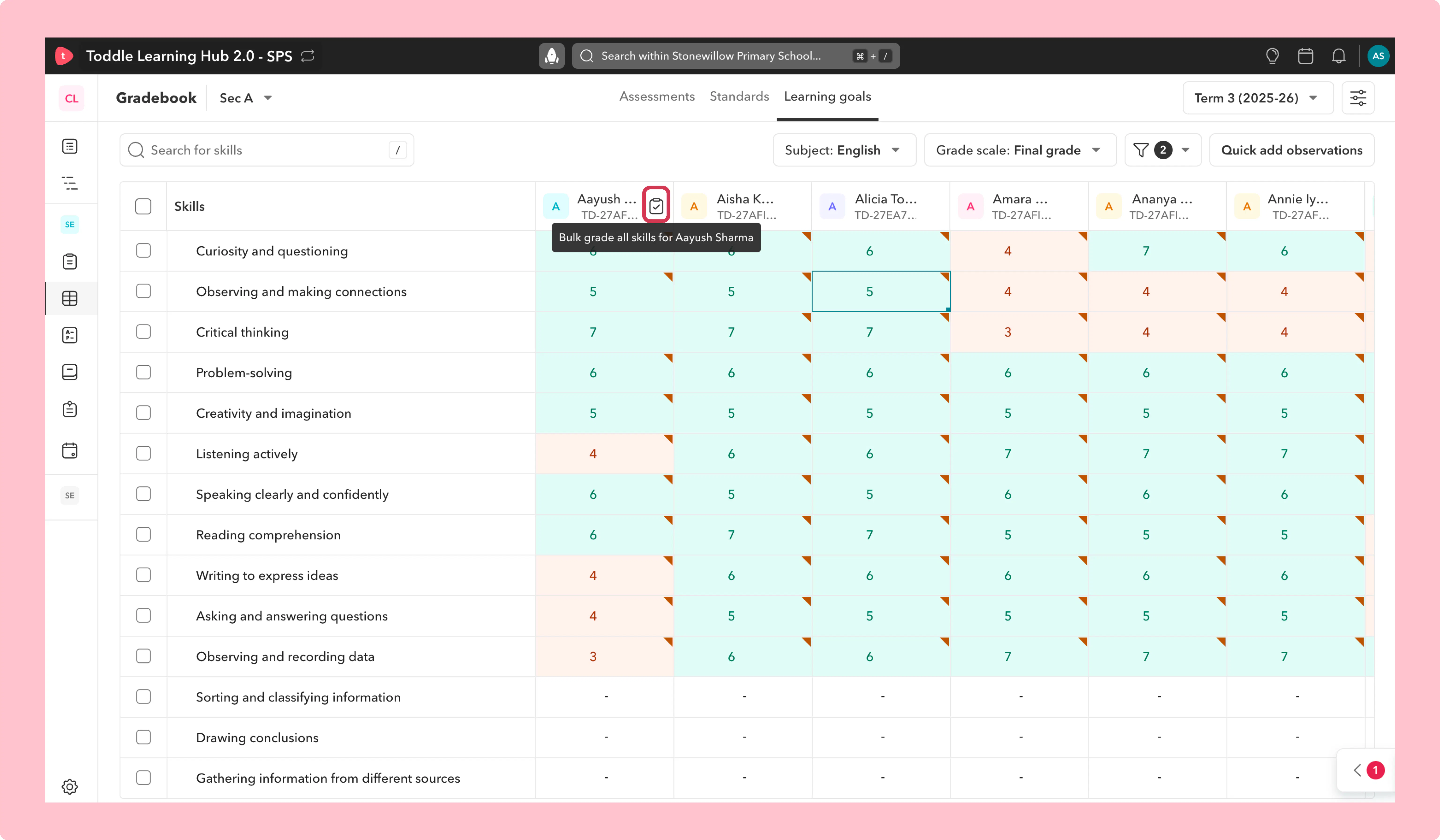This screenshot has height=840, width=1440.
Task: Focus the Search for skills field
Action: click(x=267, y=150)
